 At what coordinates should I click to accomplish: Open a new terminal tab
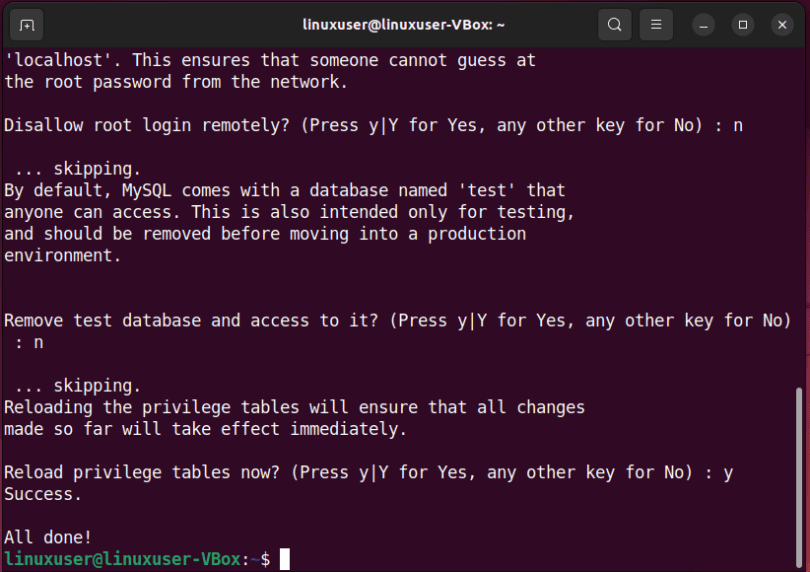(27, 25)
